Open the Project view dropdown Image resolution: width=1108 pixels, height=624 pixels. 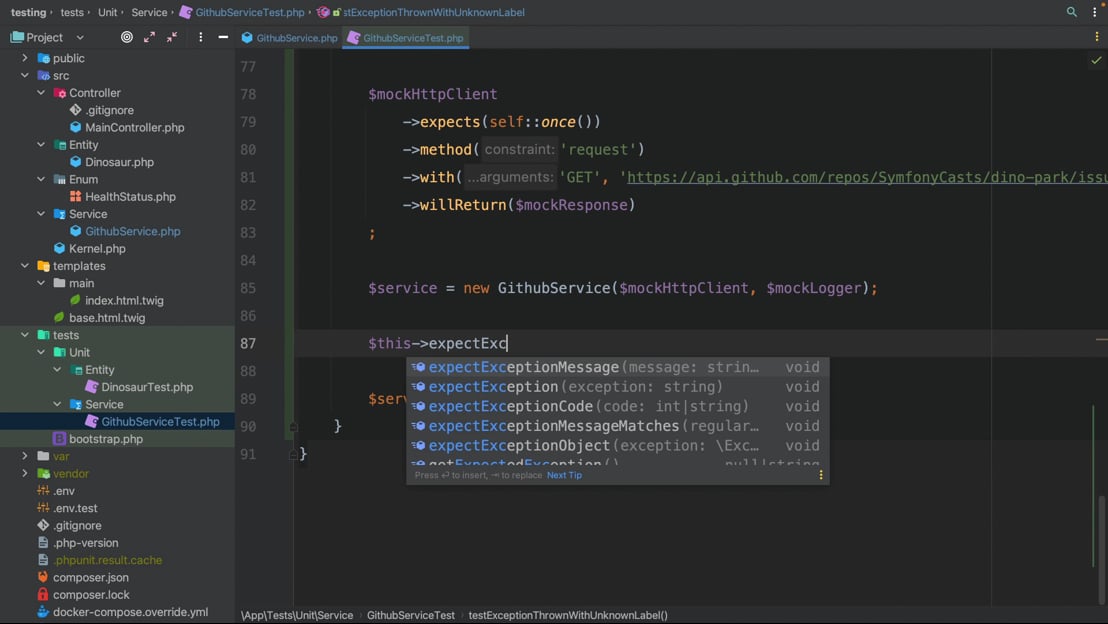tap(80, 37)
